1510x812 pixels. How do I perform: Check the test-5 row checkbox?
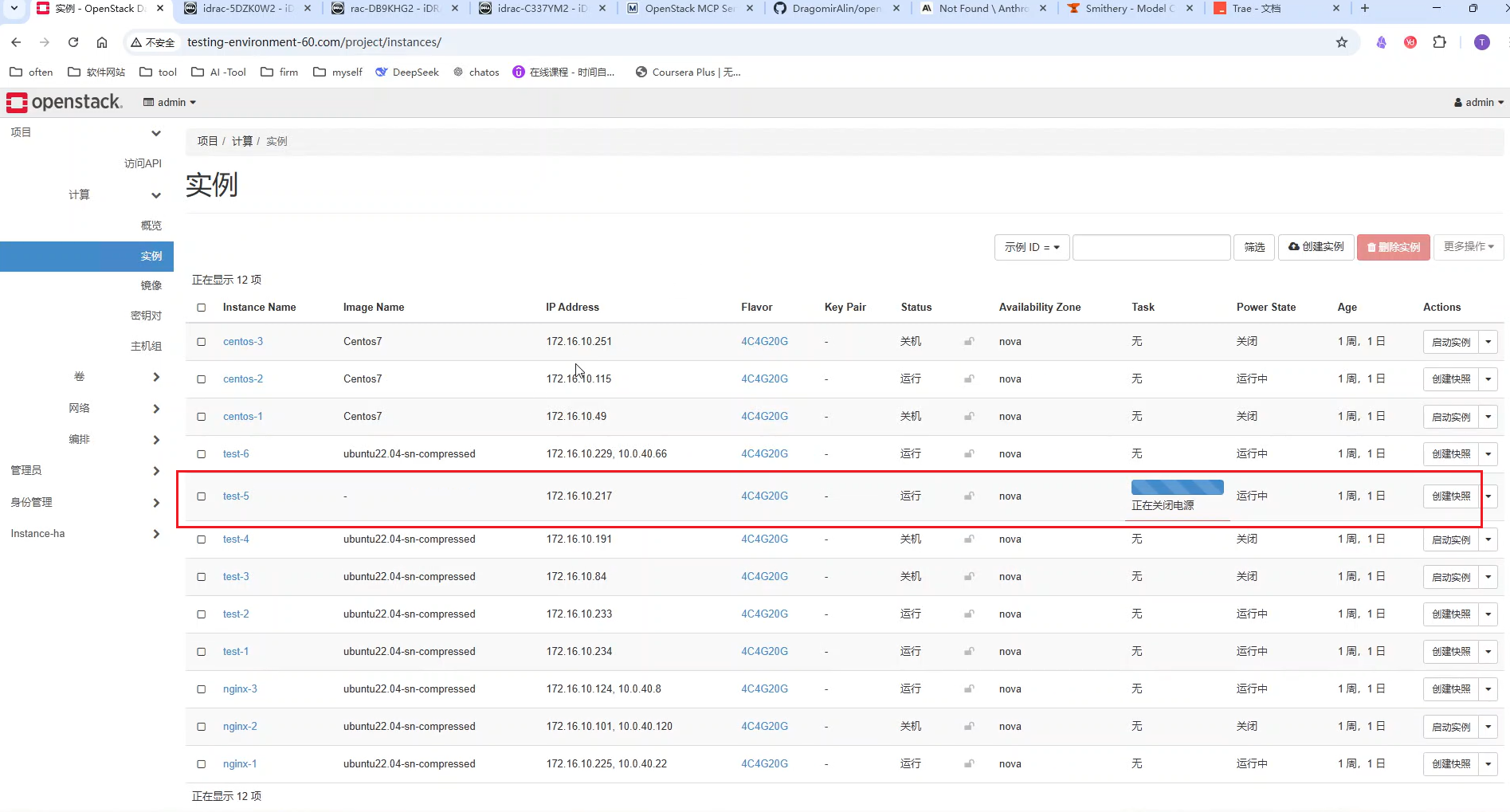coord(202,496)
